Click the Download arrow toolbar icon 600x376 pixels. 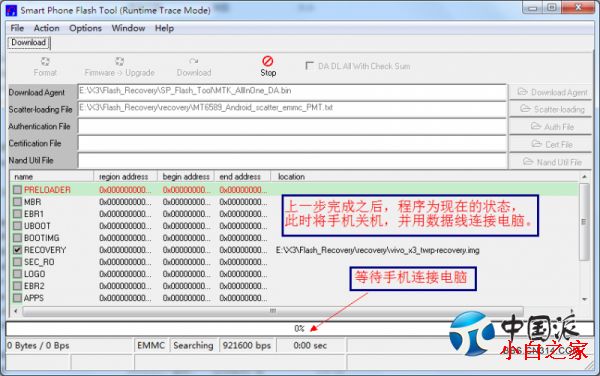click(194, 61)
